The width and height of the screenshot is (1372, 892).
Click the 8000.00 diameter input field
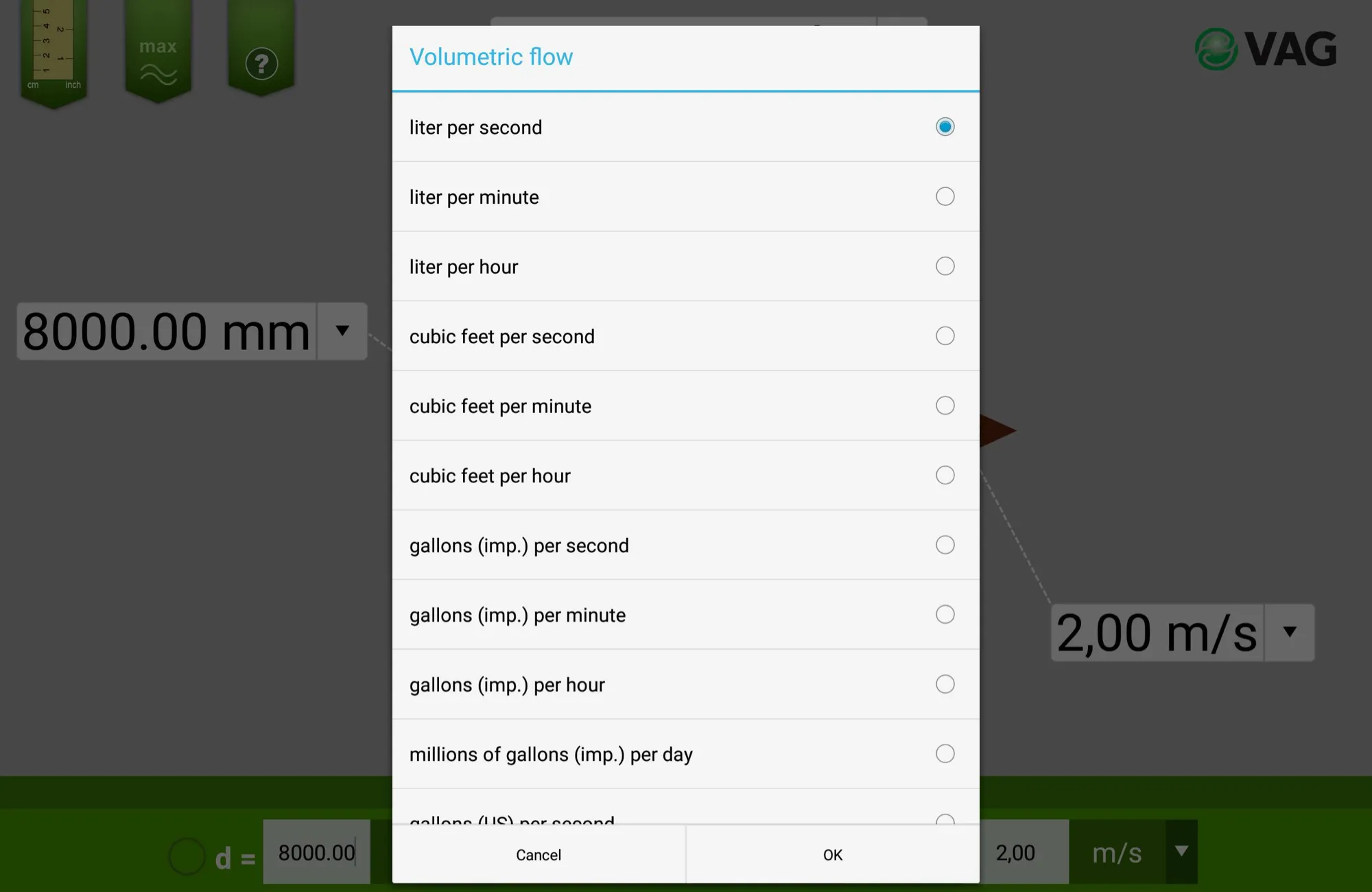pos(317,854)
